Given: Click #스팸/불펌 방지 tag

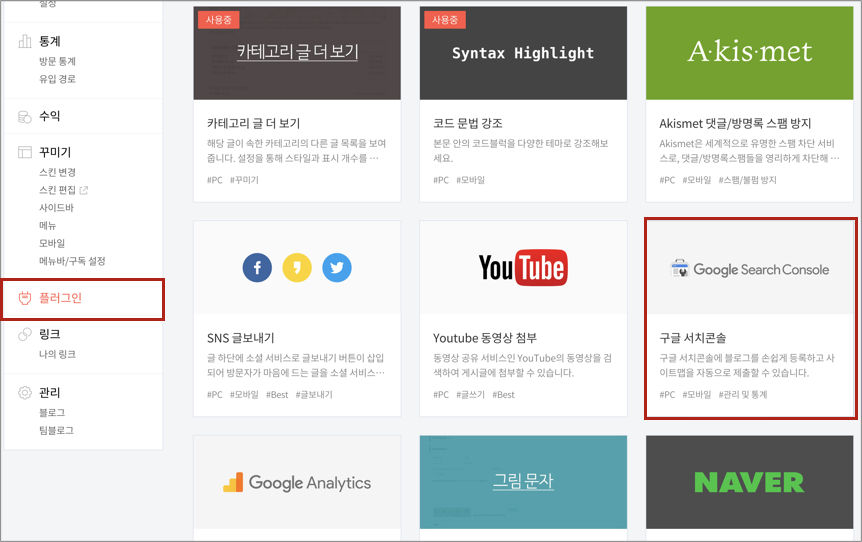Looking at the screenshot, I should [748, 180].
